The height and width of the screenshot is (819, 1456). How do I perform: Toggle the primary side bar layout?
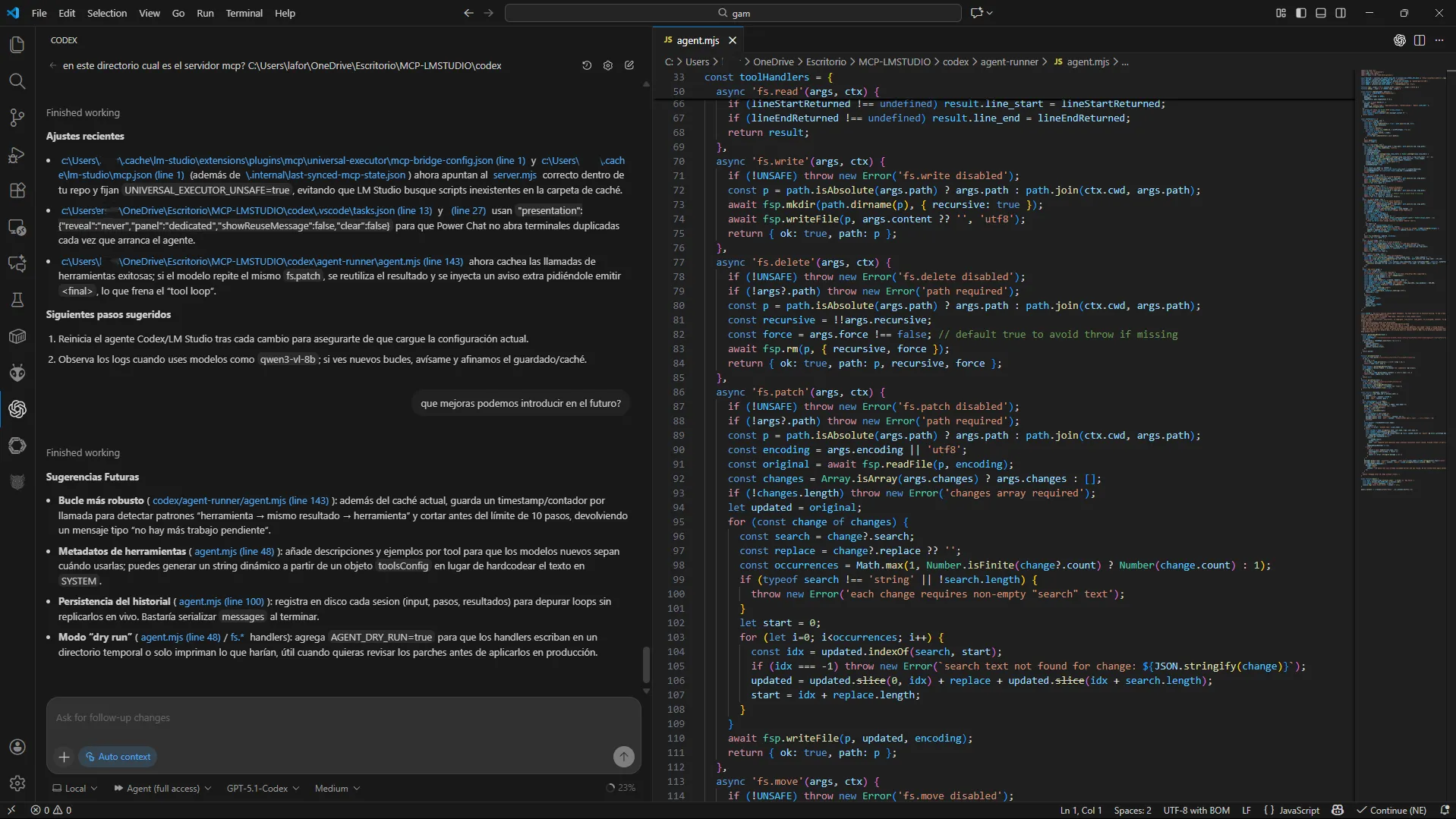point(1301,13)
